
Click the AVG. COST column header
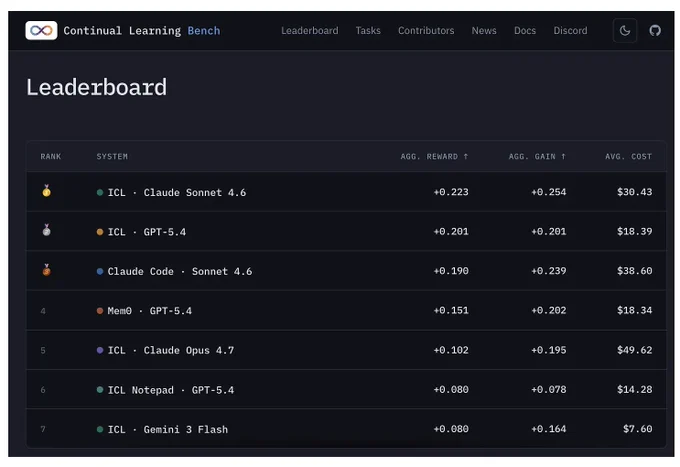point(628,157)
